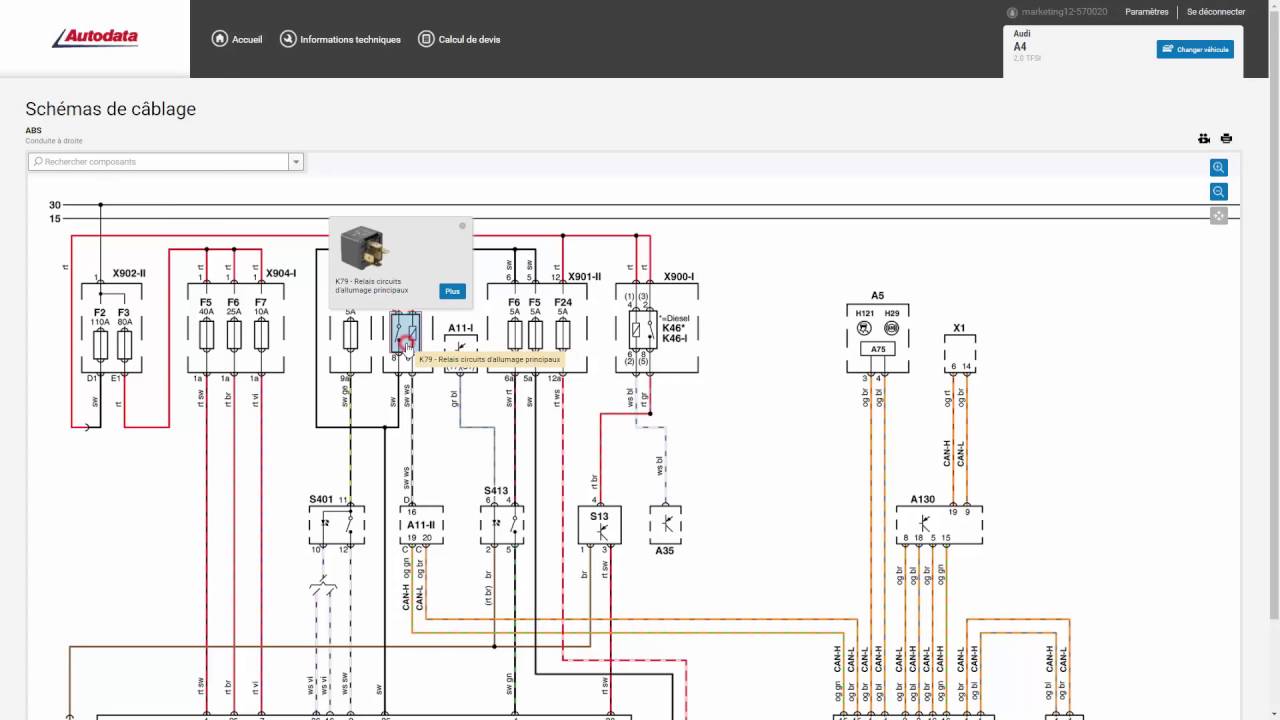Select fuse F7 10A symbol

[261, 335]
